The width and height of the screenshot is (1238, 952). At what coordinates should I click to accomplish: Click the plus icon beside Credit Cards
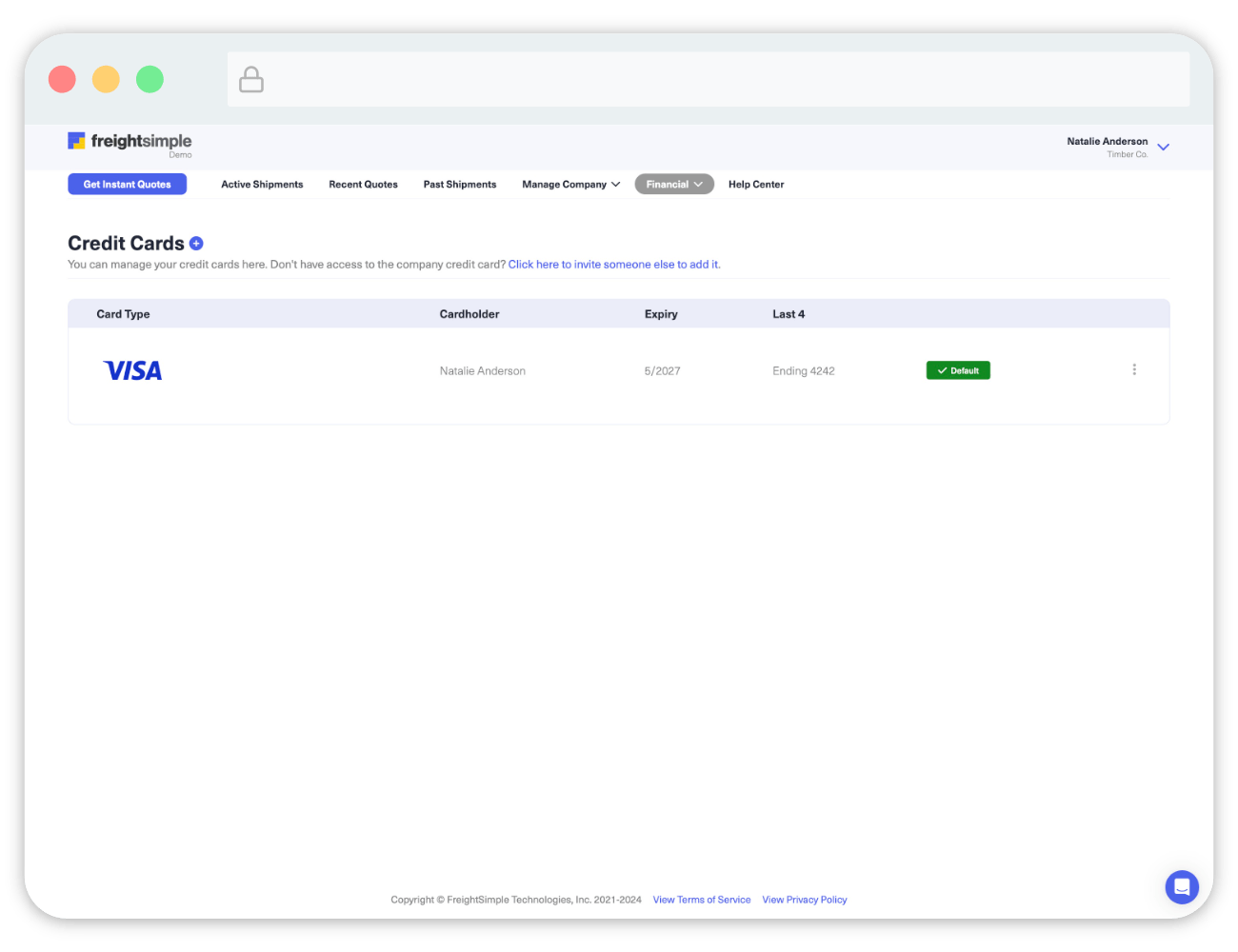coord(196,244)
